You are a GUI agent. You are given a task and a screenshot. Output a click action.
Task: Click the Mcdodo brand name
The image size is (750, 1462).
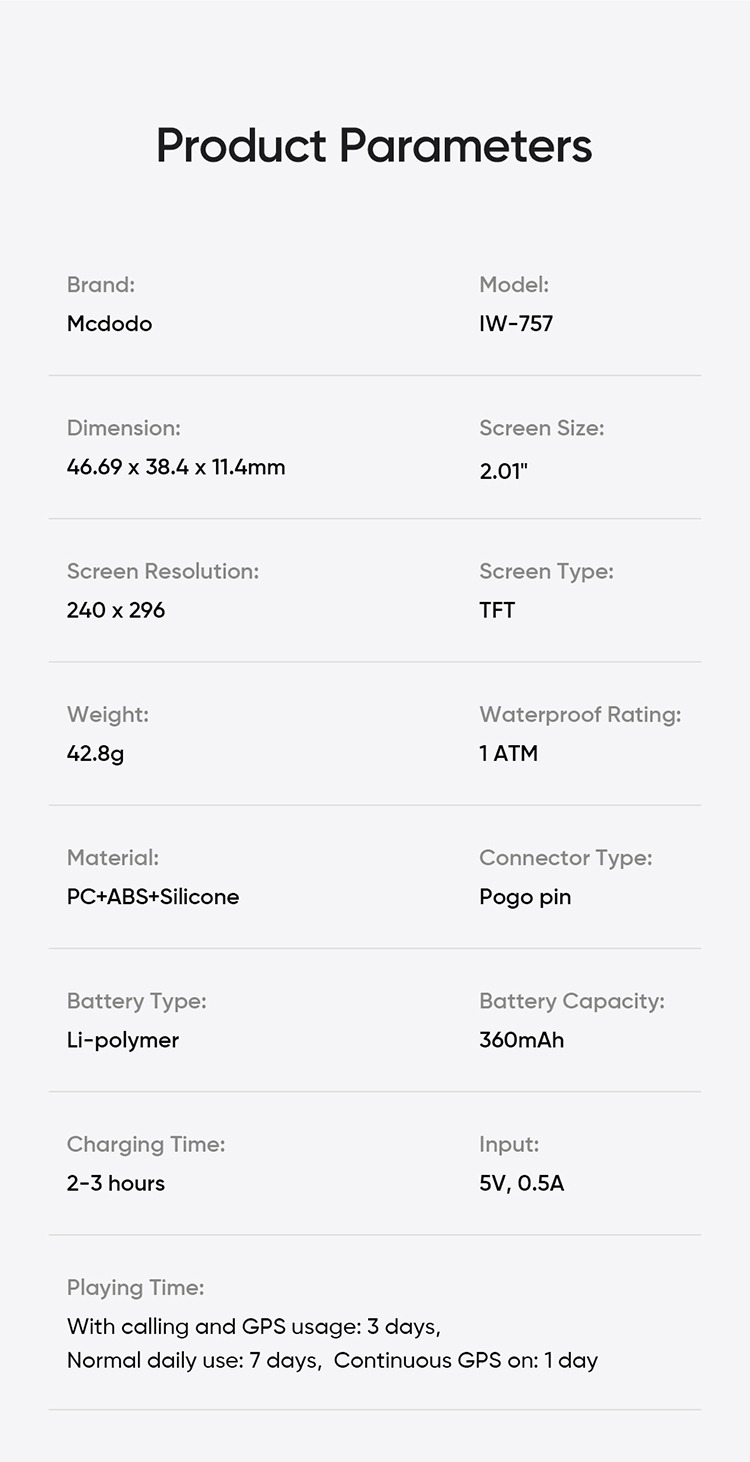tap(109, 324)
